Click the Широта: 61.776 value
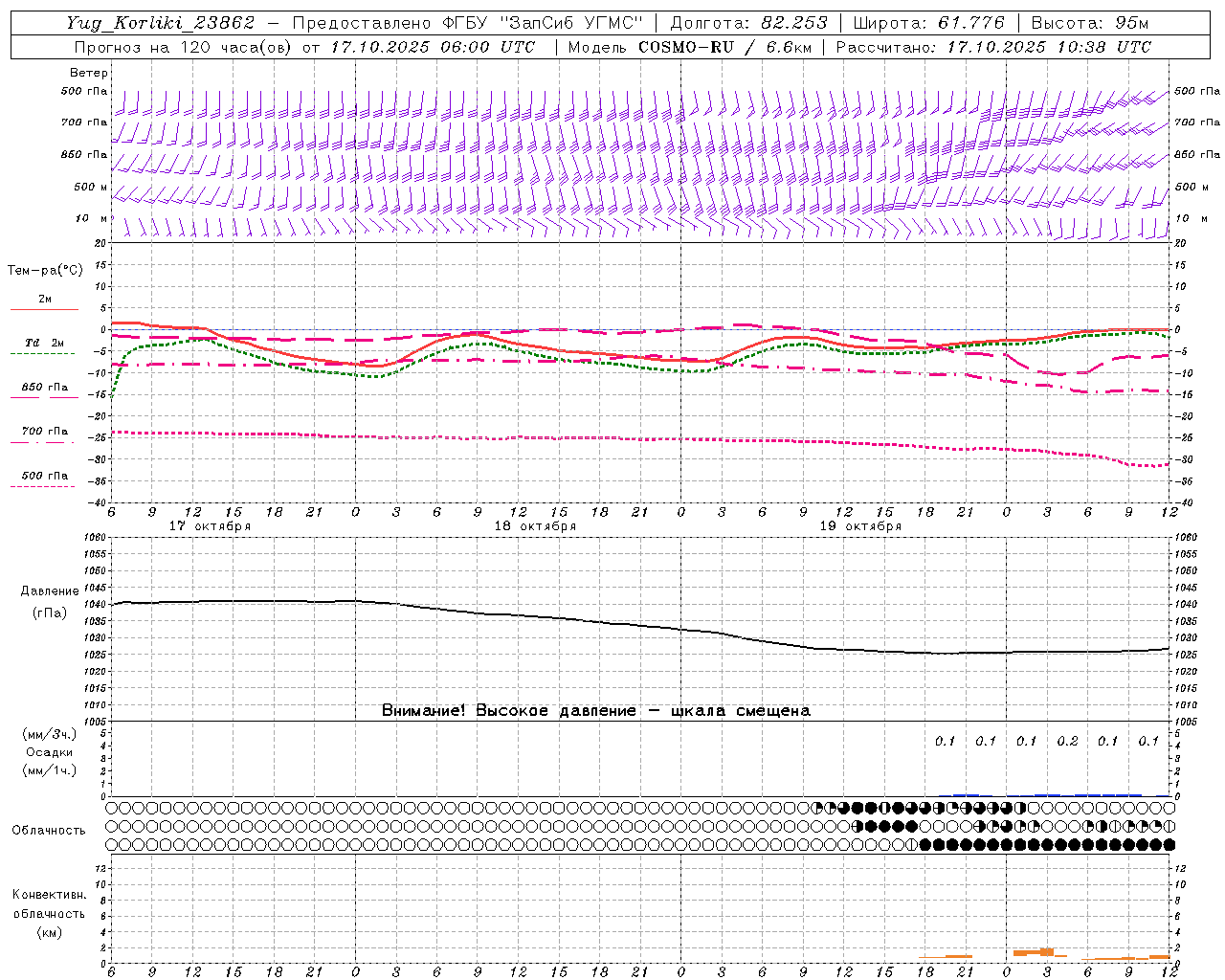 927,23
